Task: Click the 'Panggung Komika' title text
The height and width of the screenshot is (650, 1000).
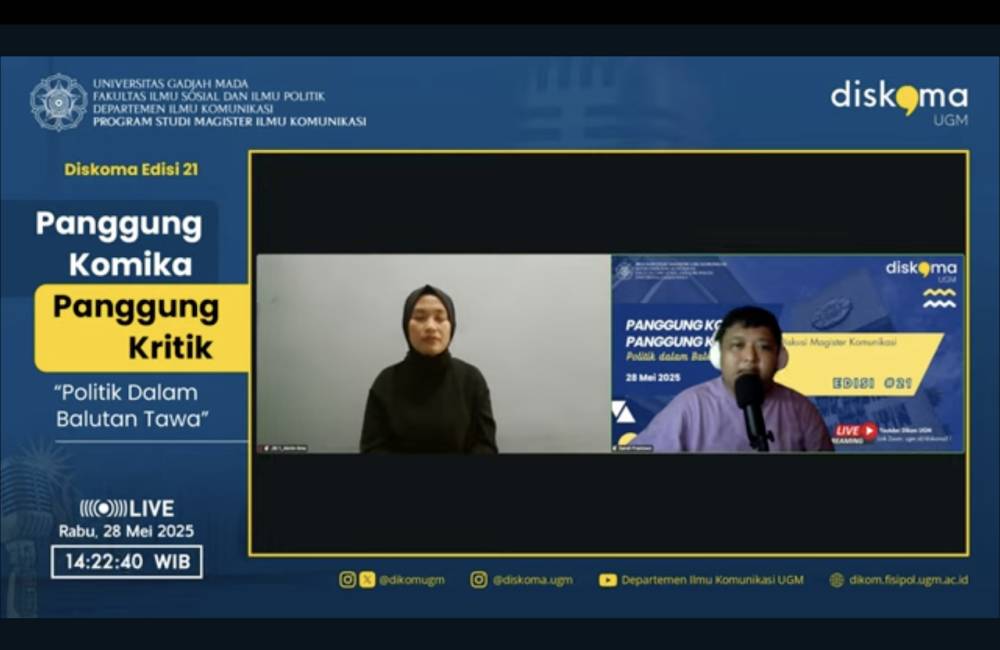Action: pyautogui.click(x=119, y=244)
